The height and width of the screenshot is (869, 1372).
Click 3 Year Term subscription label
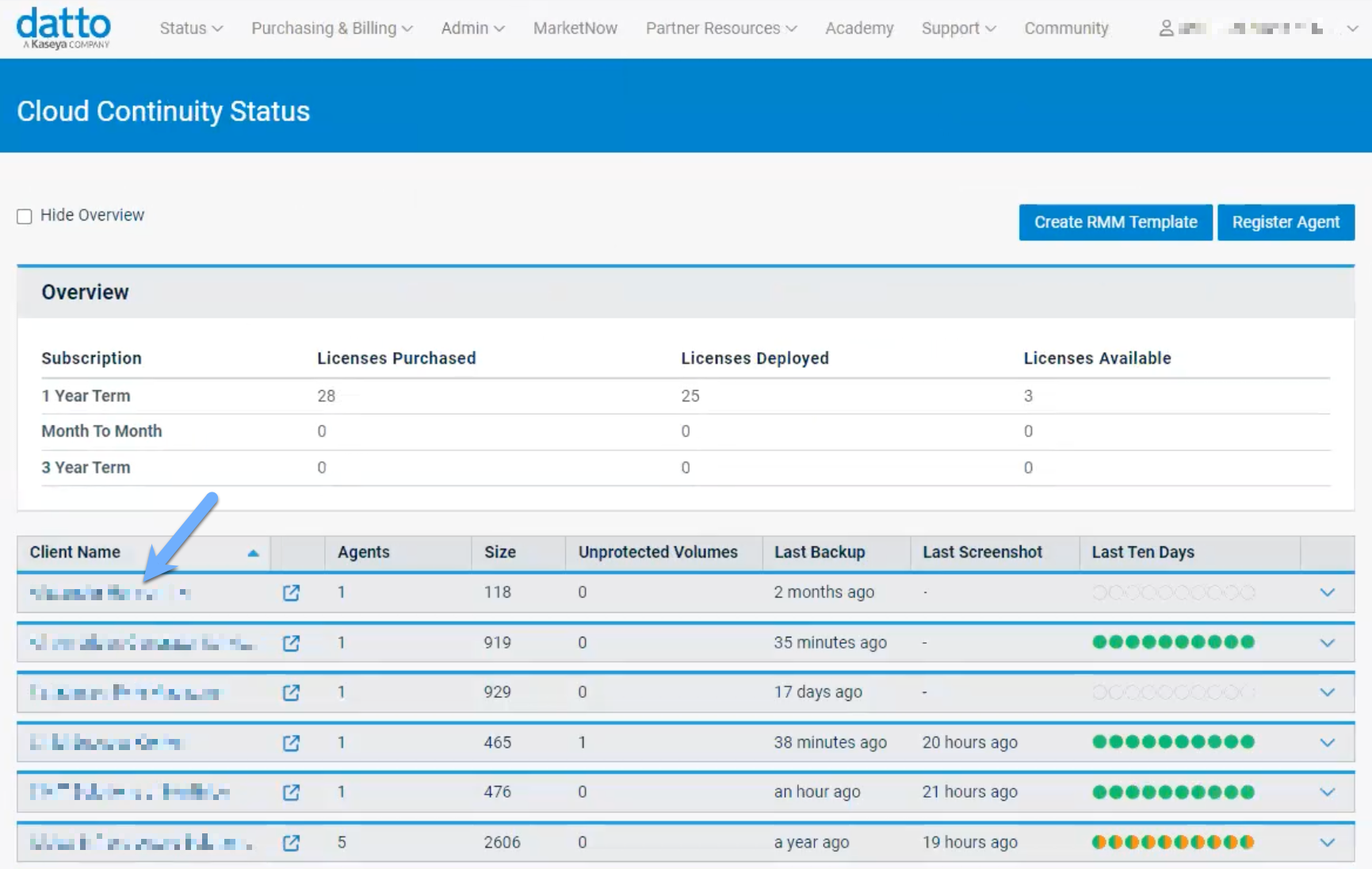point(86,468)
